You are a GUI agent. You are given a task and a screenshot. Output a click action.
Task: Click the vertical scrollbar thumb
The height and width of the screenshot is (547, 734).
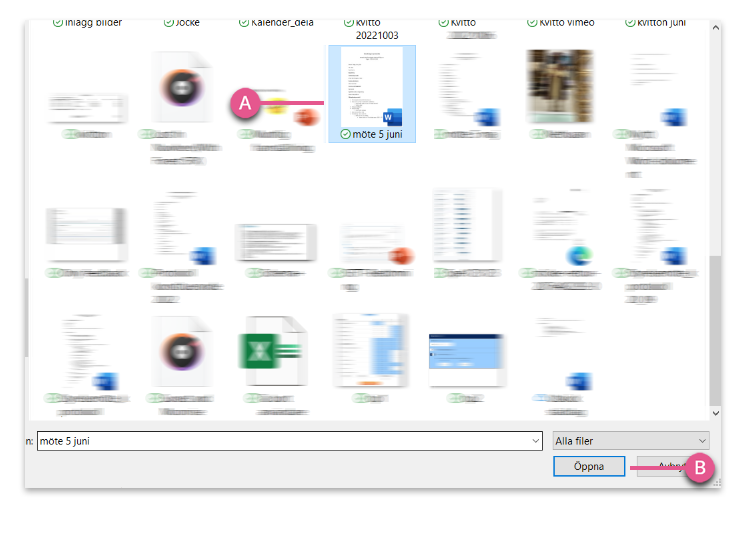pos(715,330)
